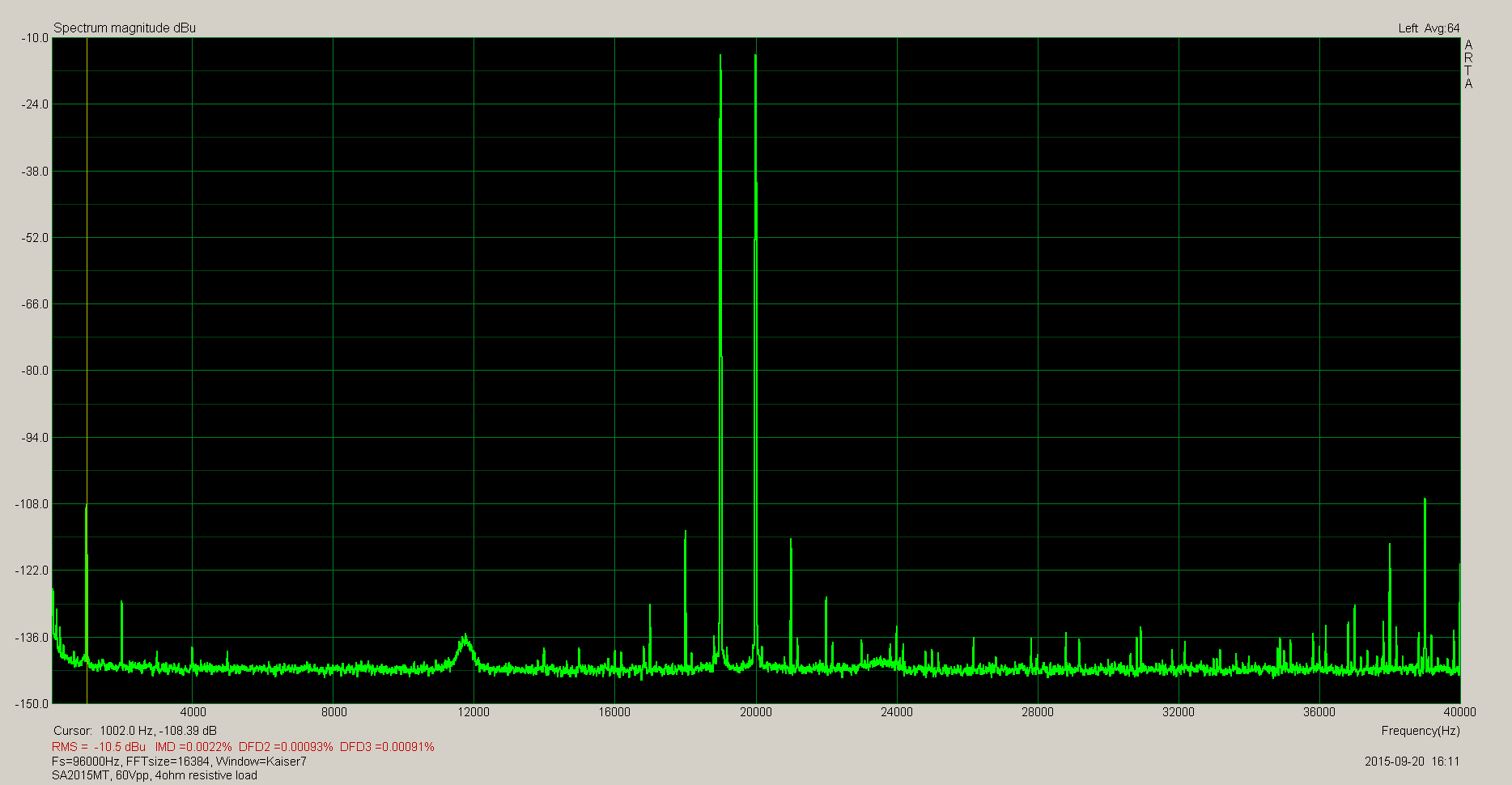Click the -10.0 y-axis value

point(34,38)
